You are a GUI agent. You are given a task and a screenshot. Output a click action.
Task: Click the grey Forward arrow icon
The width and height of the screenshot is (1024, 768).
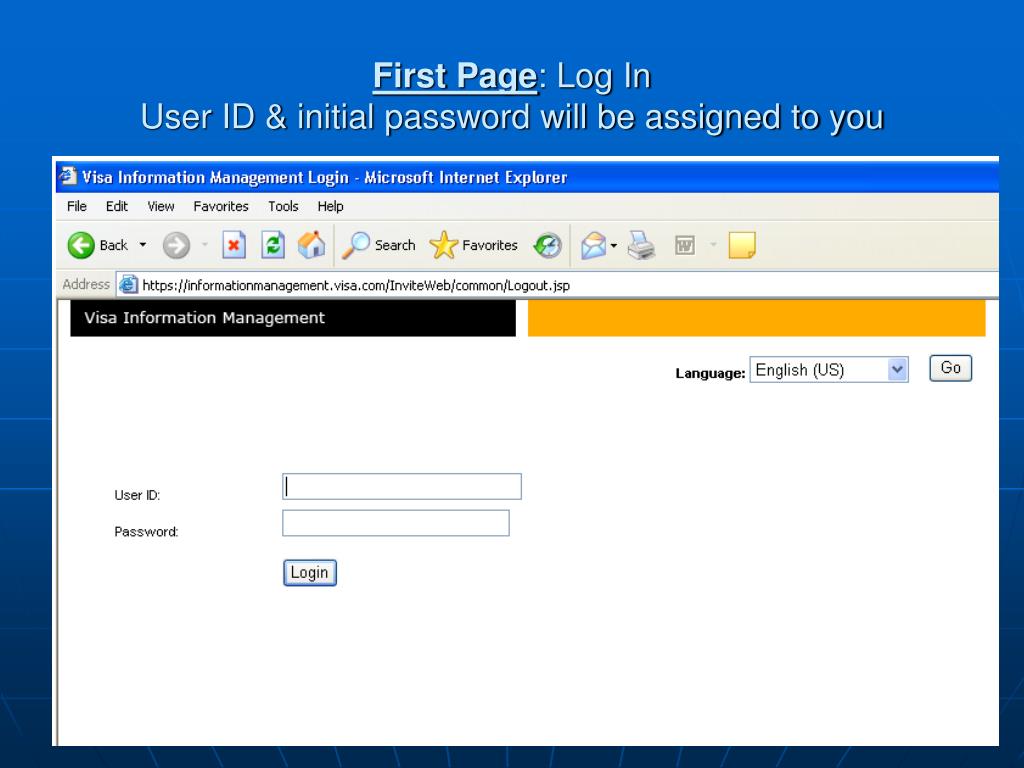tap(176, 246)
